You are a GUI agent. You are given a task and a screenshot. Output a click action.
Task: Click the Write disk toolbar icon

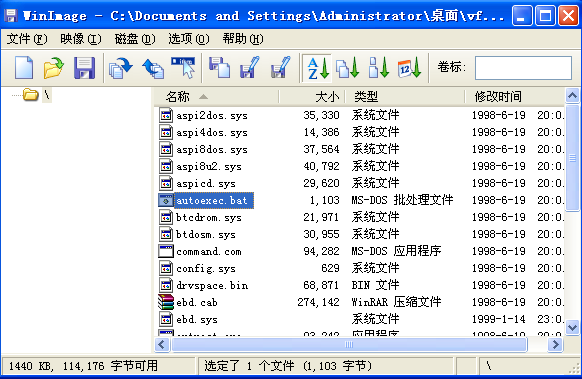pyautogui.click(x=153, y=68)
